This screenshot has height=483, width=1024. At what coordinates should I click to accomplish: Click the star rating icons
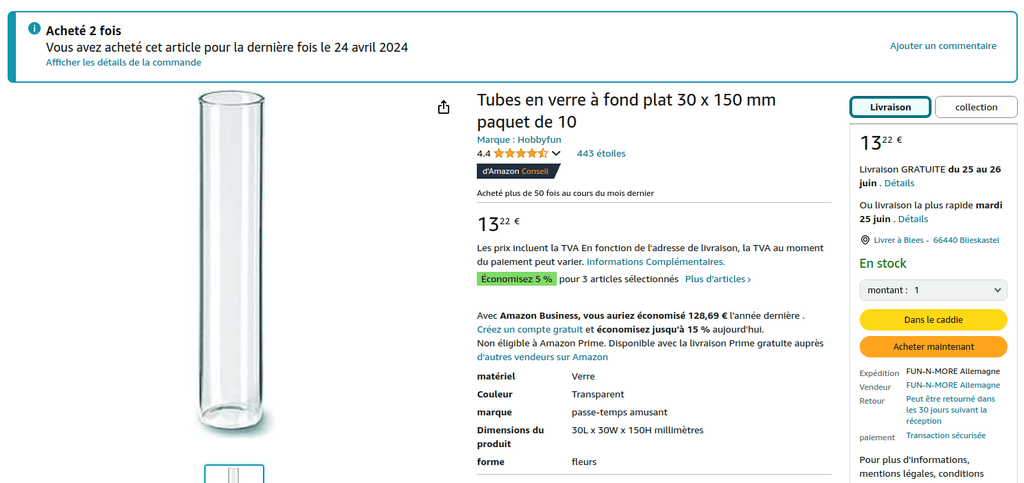tap(520, 153)
